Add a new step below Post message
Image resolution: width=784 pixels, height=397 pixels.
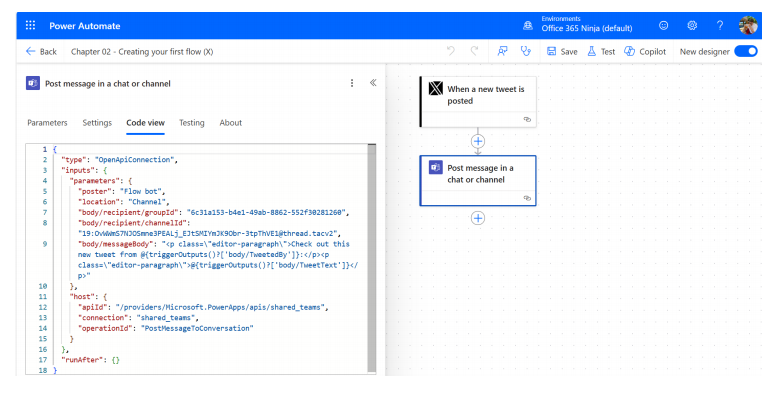pyautogui.click(x=478, y=218)
